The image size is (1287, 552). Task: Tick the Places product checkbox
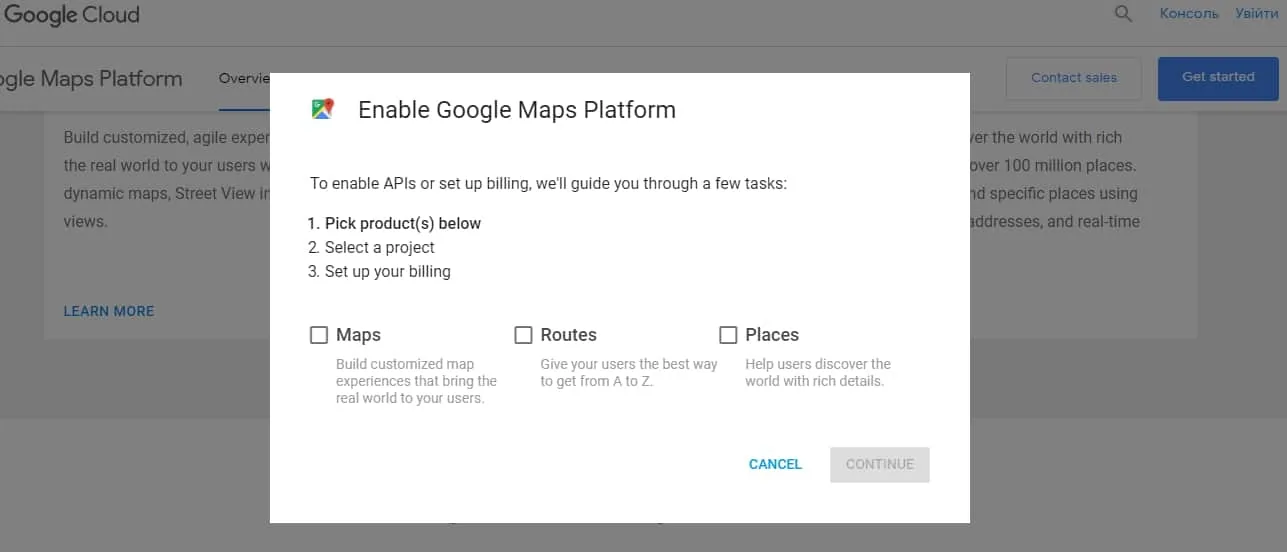(x=728, y=335)
